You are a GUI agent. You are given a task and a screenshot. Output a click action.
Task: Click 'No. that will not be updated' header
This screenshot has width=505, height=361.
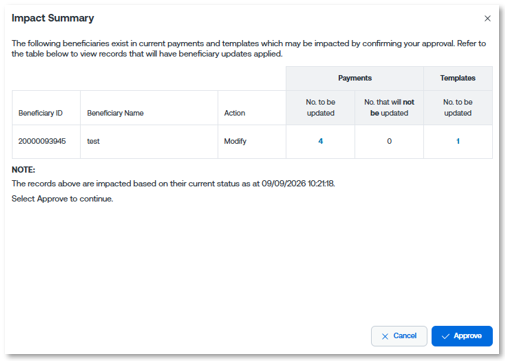point(389,107)
